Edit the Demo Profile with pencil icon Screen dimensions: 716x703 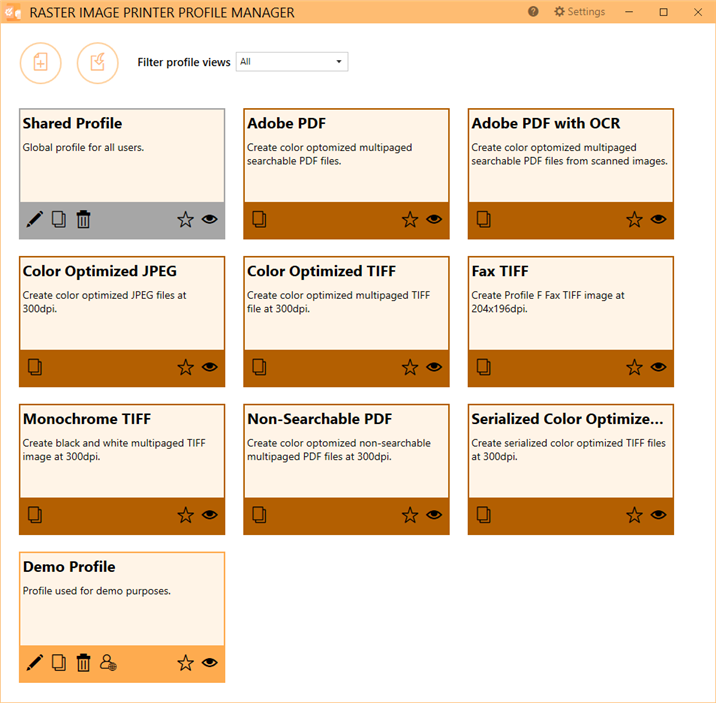(x=35, y=663)
